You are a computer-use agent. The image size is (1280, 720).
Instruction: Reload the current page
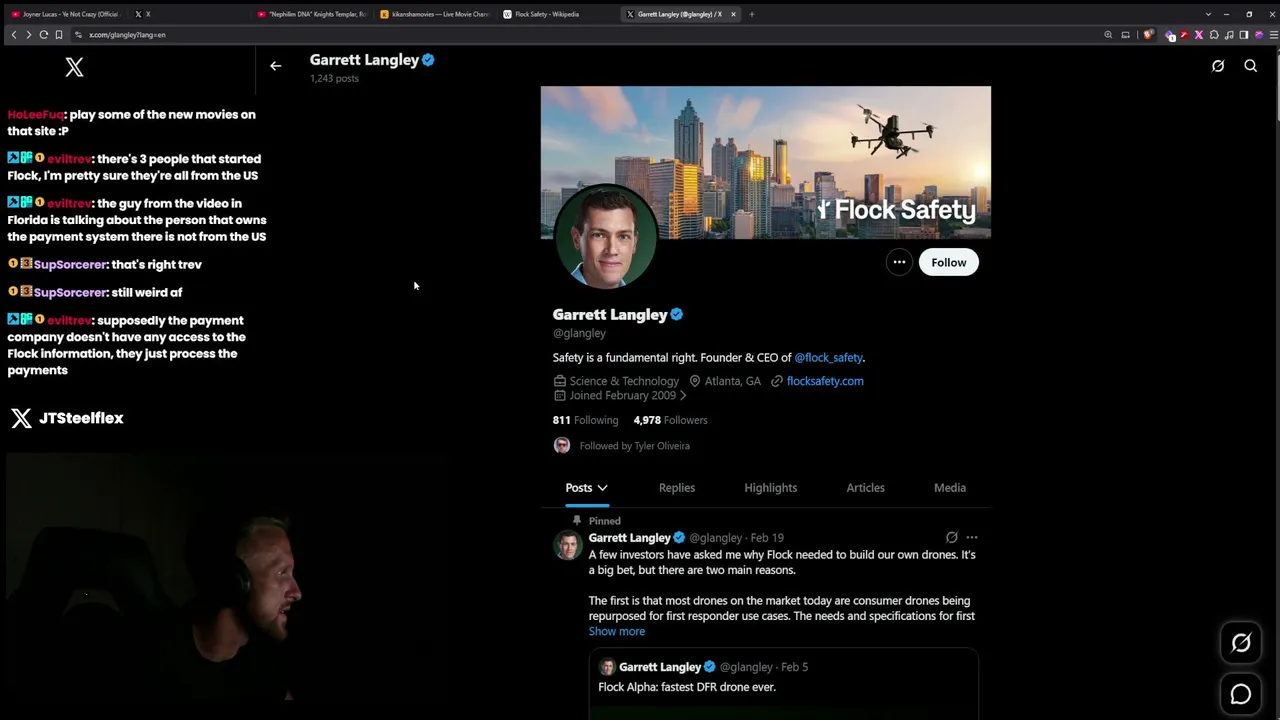(43, 35)
